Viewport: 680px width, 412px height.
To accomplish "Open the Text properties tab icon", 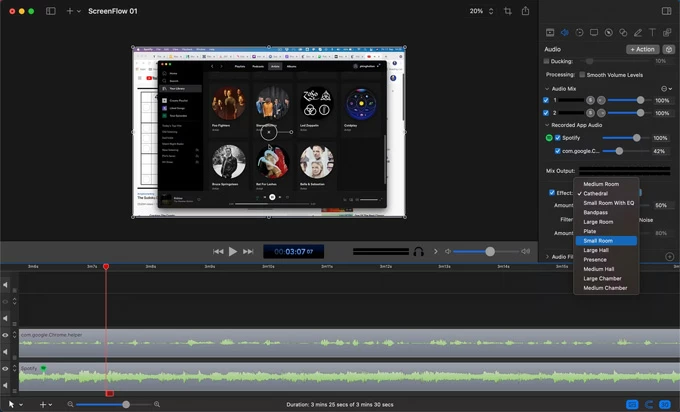I will pyautogui.click(x=653, y=32).
